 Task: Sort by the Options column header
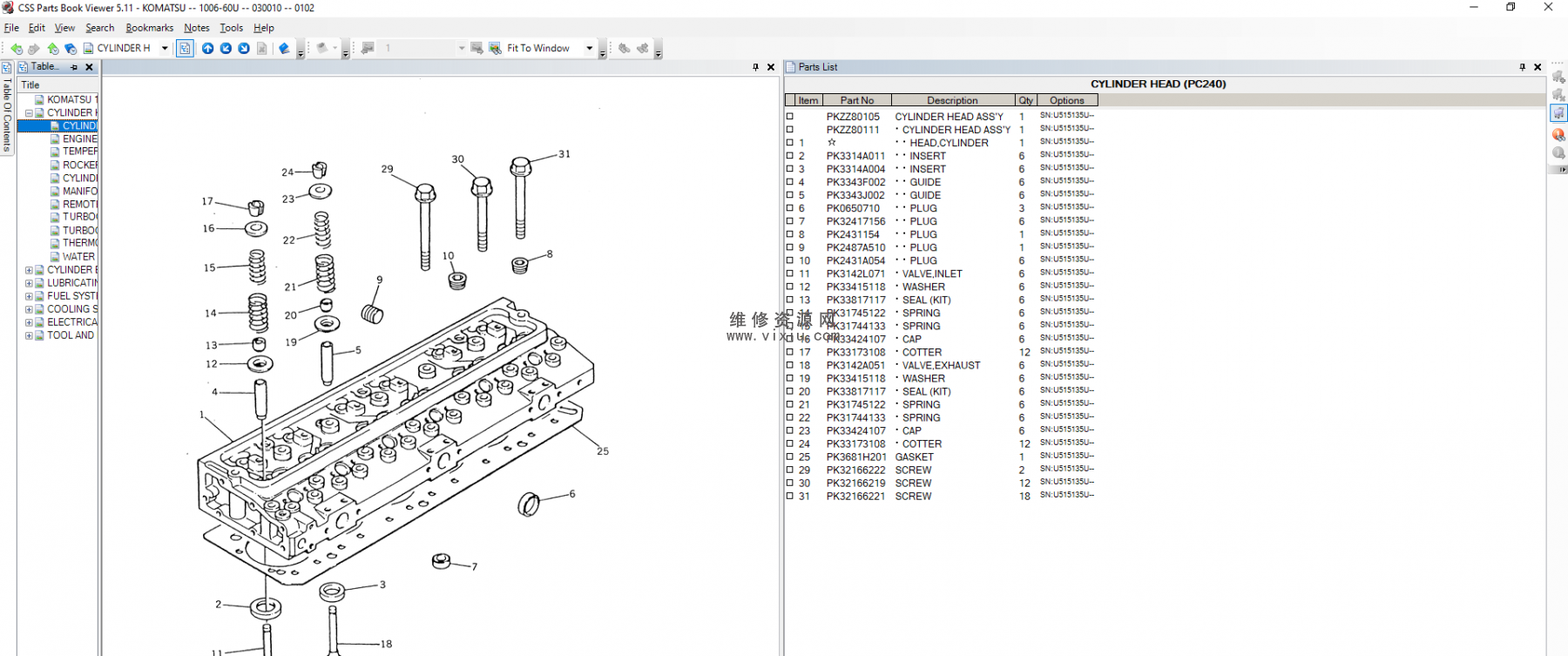tap(1067, 100)
